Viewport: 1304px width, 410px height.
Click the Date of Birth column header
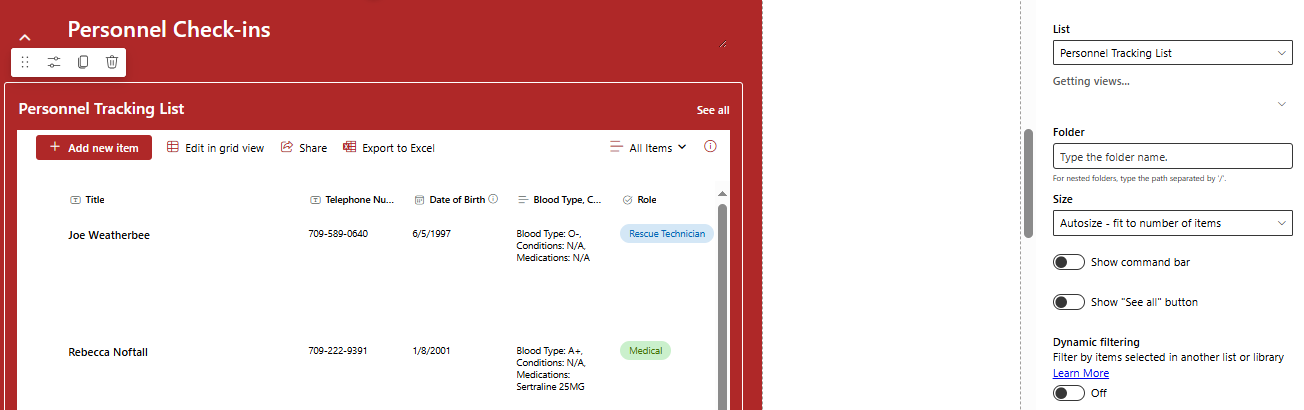(x=456, y=200)
